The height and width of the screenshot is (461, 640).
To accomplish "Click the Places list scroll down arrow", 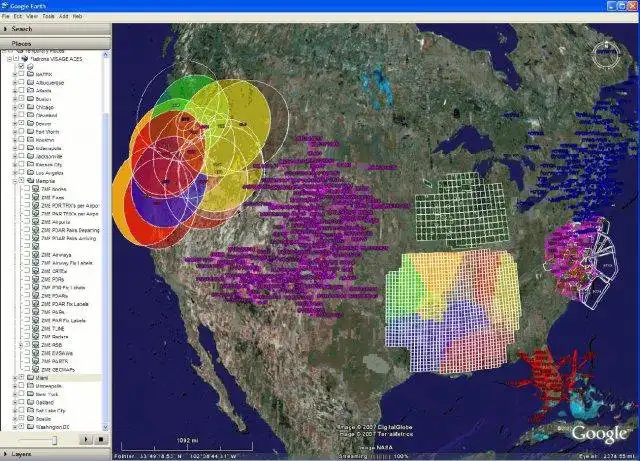I will coord(106,427).
